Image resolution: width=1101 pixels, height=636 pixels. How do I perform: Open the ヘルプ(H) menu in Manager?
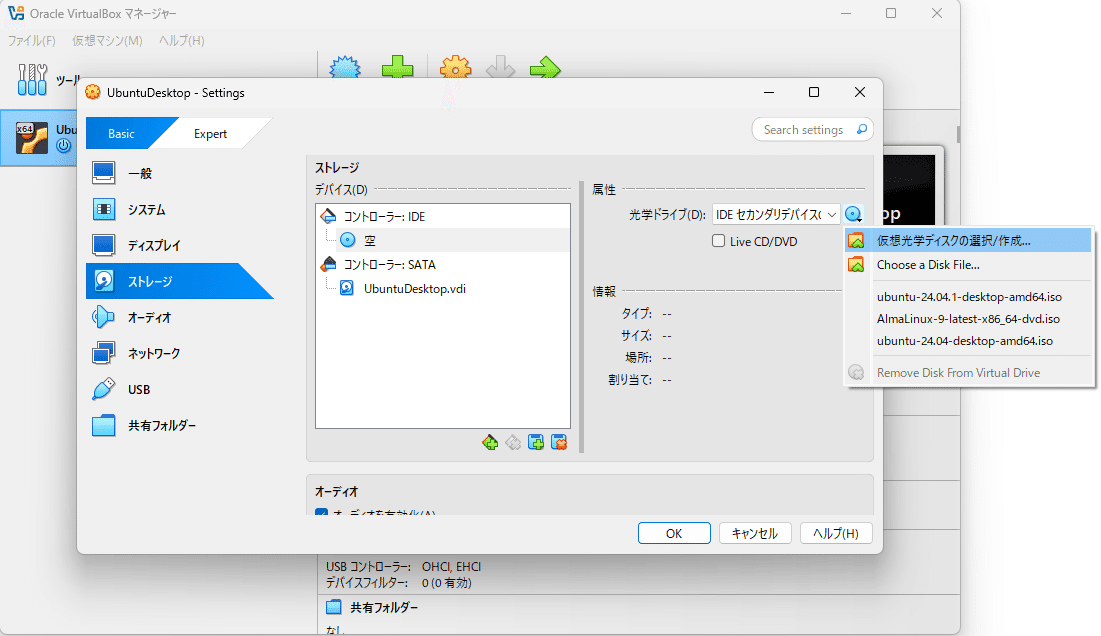pos(182,41)
